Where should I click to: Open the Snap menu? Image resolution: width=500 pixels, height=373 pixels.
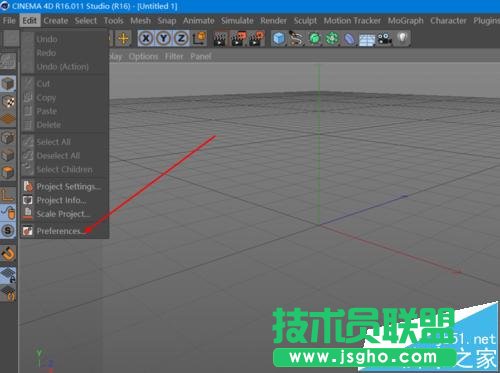(167, 21)
